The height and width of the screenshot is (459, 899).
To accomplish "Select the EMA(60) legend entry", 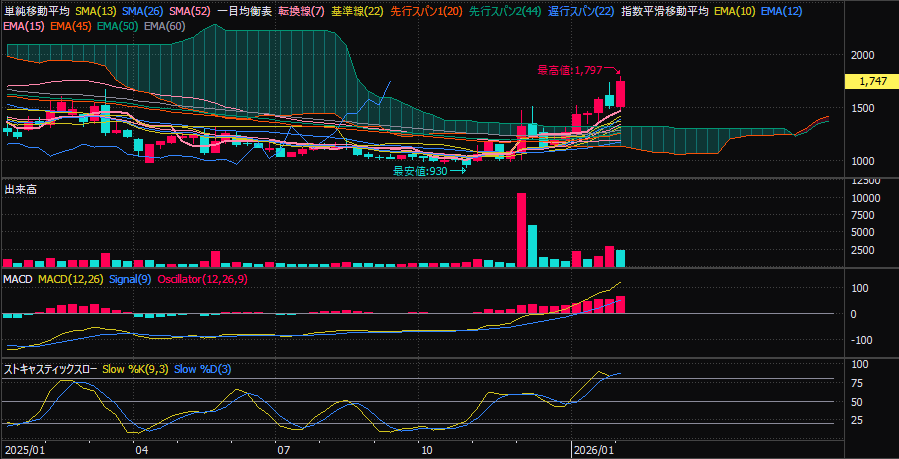I will pos(164,25).
